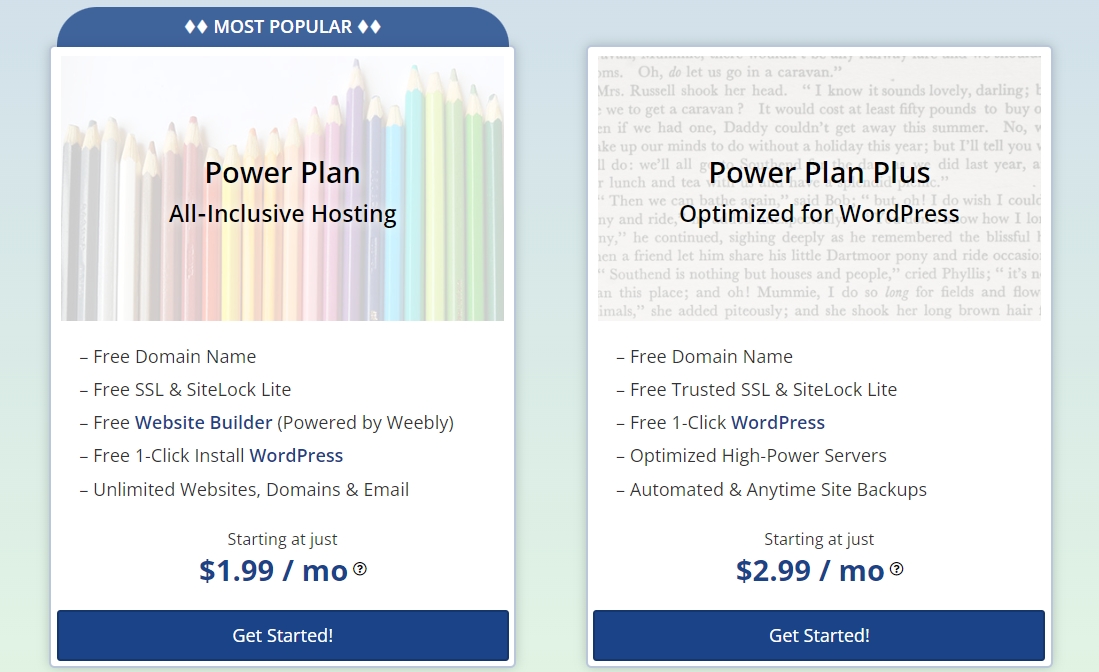The height and width of the screenshot is (672, 1099).
Task: Click the pricing tooltip beside $2.99
Action: [896, 570]
